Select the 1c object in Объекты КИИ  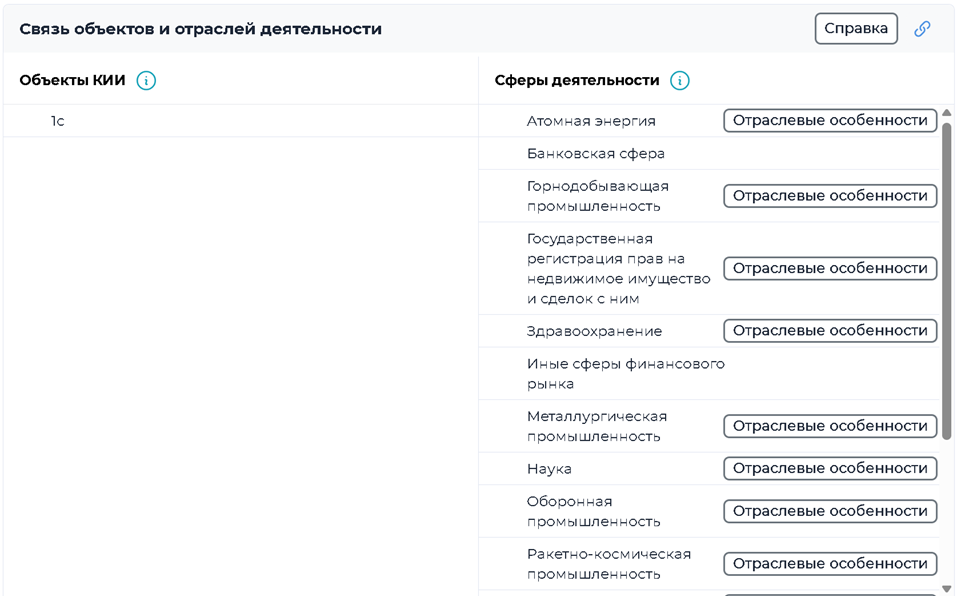pyautogui.click(x=58, y=121)
